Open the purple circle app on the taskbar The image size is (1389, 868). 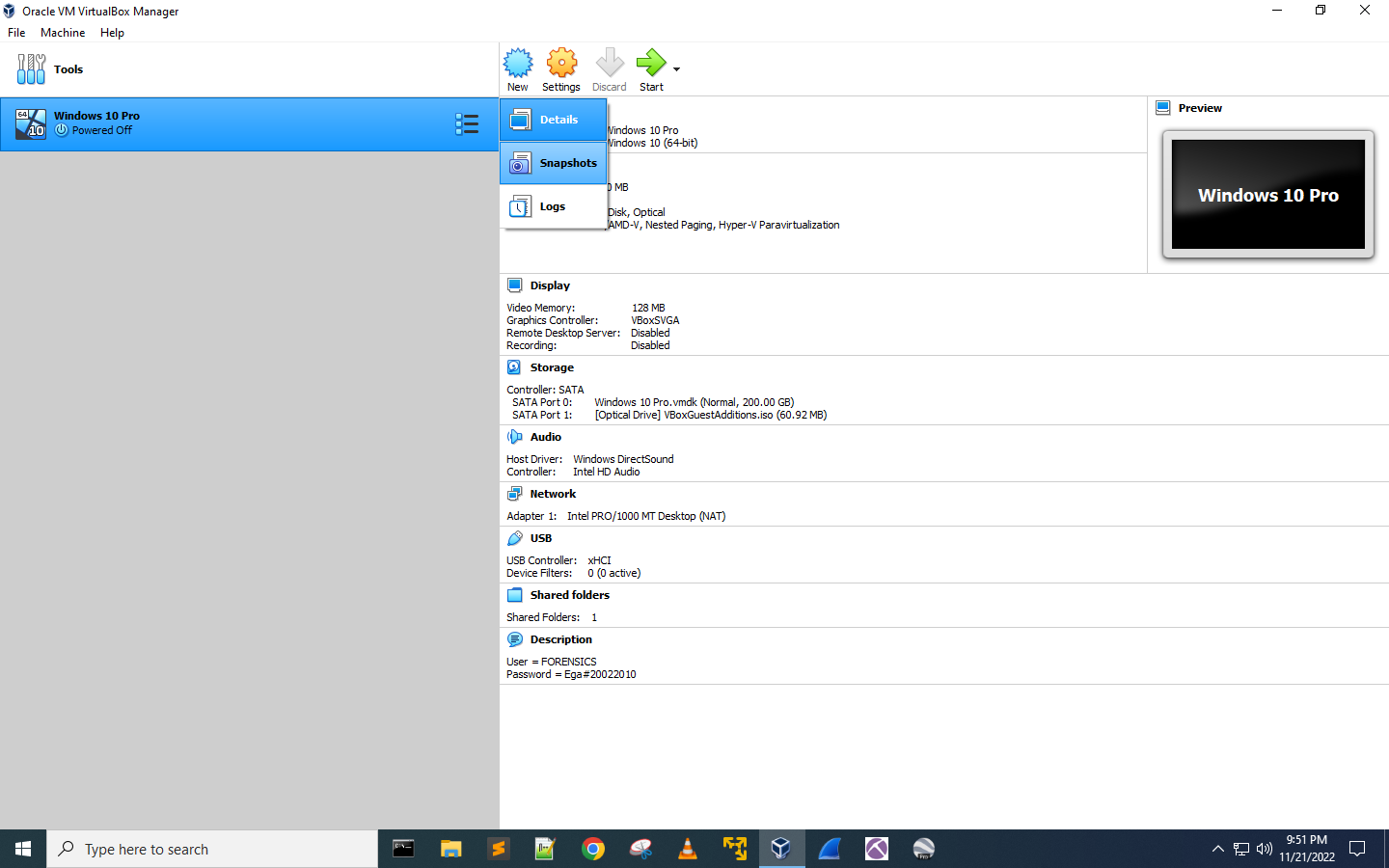pyautogui.click(x=876, y=849)
